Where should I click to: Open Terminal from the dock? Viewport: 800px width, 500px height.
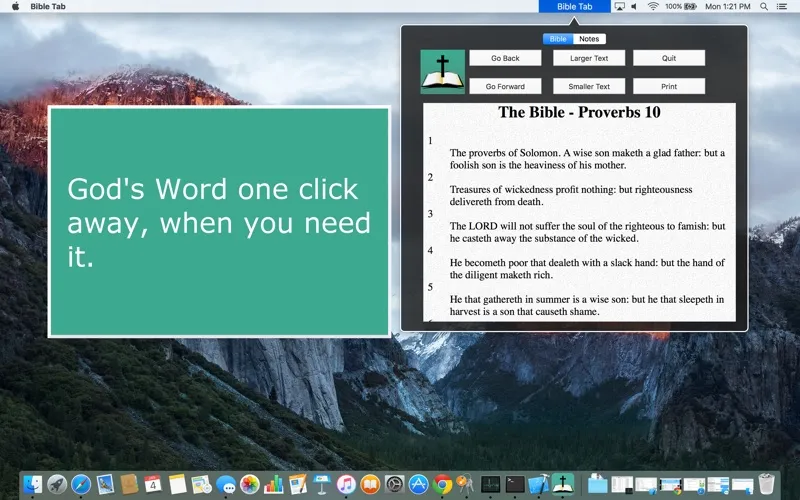(x=514, y=484)
